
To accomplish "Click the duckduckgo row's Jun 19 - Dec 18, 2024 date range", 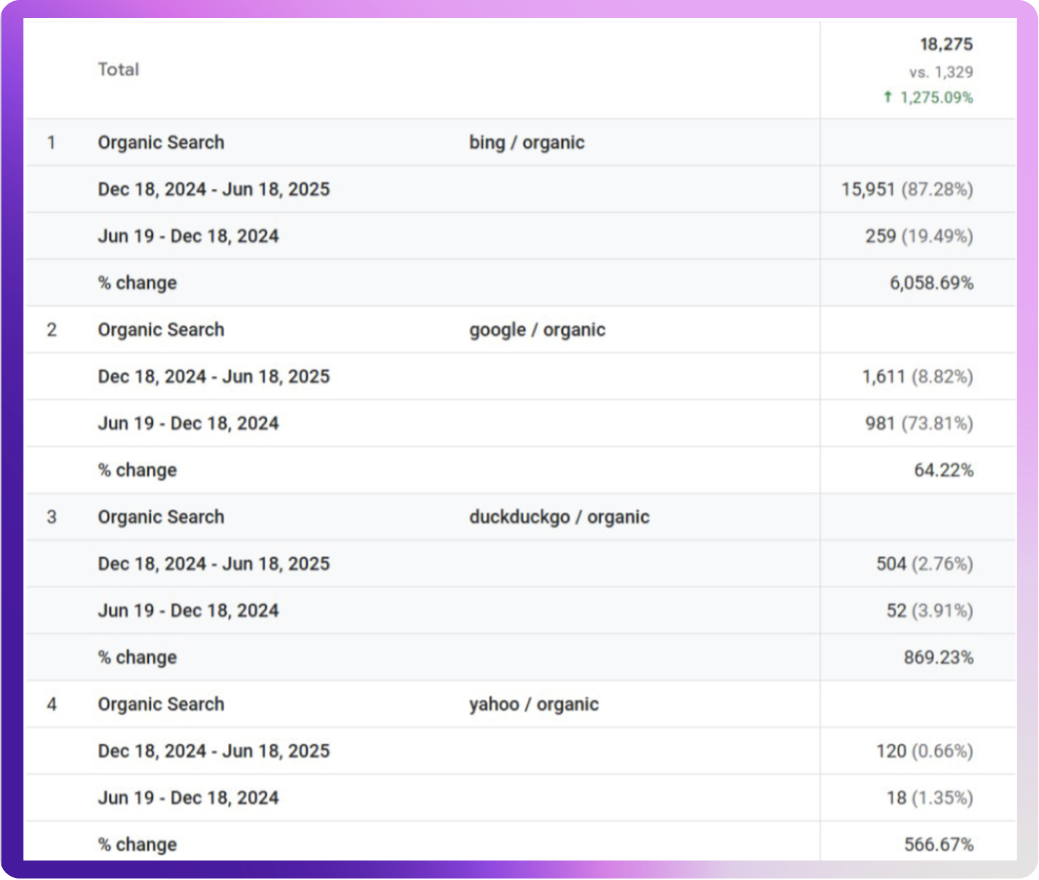I will 188,610.
